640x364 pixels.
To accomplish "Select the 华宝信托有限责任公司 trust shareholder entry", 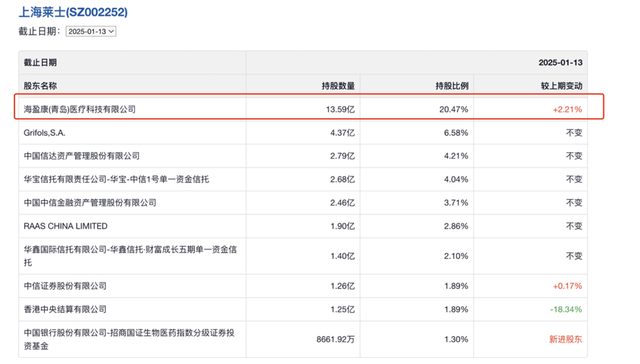I will [x=116, y=179].
